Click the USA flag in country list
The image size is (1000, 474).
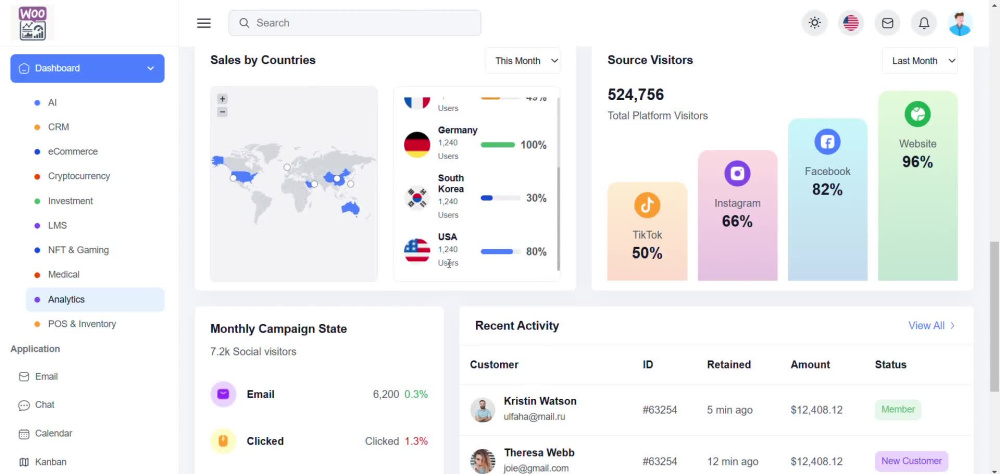417,251
